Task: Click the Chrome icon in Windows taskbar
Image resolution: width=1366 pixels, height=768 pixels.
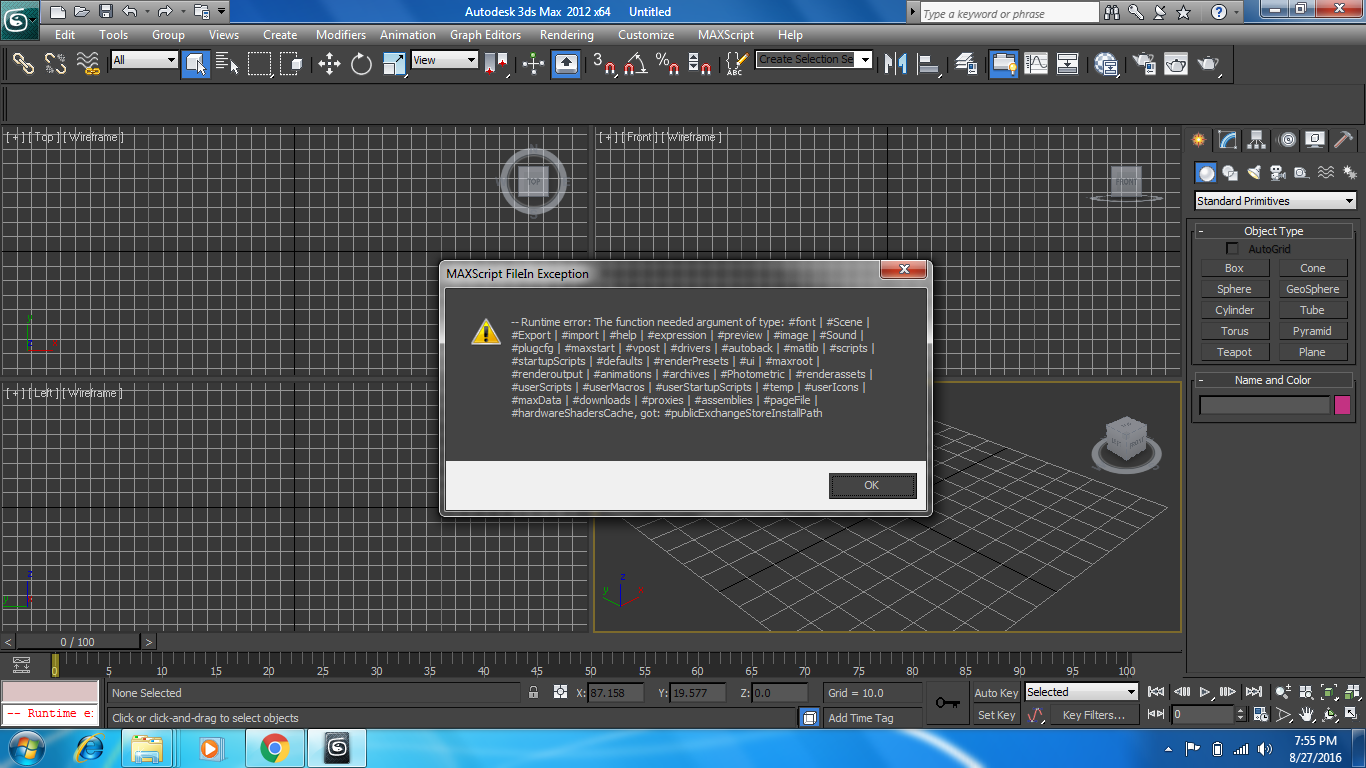Action: click(274, 748)
